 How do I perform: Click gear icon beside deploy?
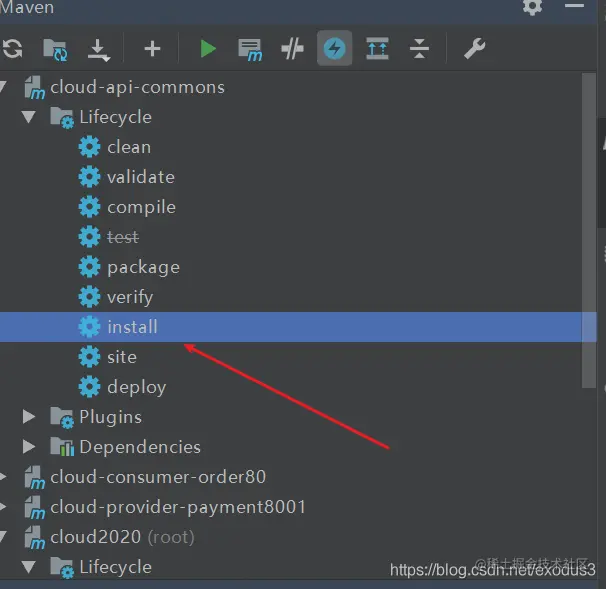coord(89,387)
